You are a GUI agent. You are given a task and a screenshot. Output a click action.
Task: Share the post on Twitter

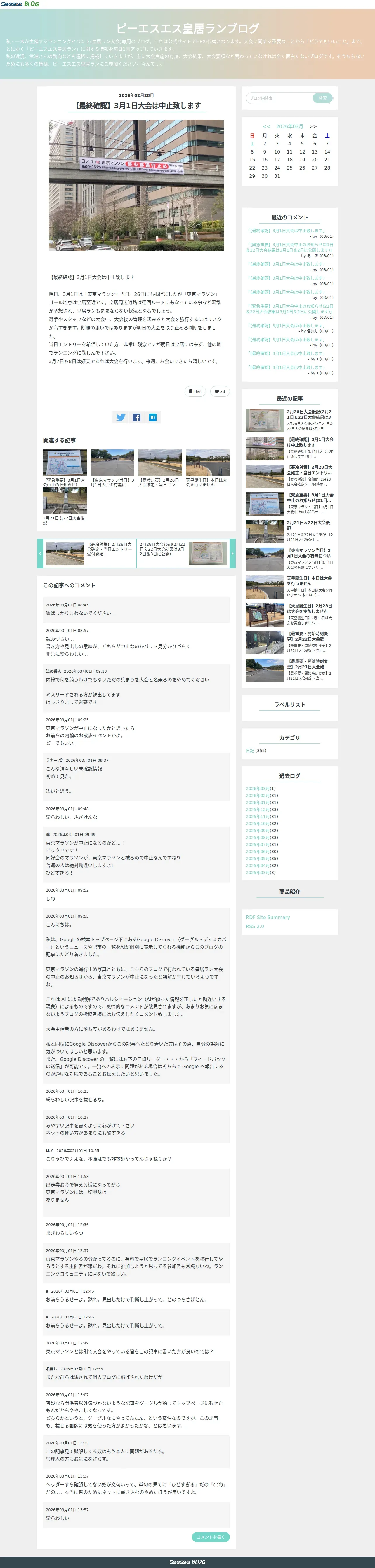[x=121, y=417]
